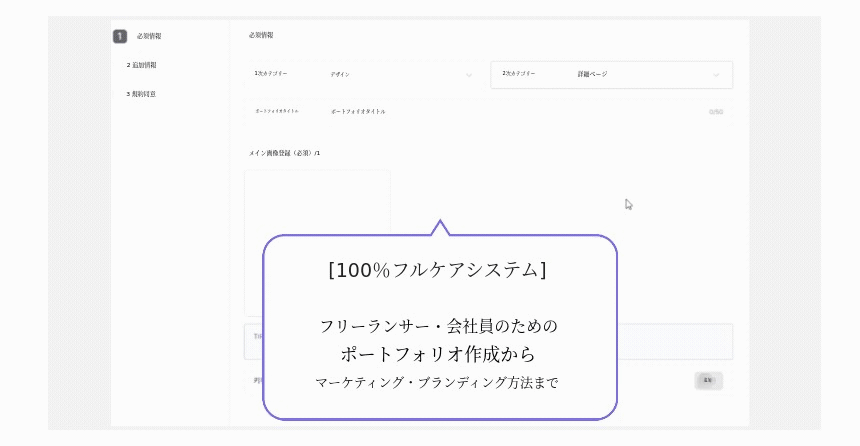This screenshot has width=860, height=446.
Task: Focus the ポートフォリオタイトル input field
Action: pos(500,111)
